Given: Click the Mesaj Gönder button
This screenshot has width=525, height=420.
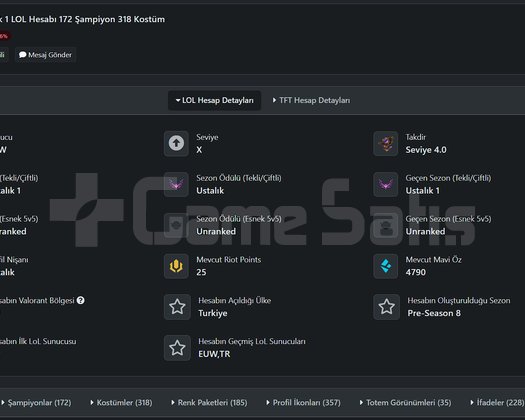Looking at the screenshot, I should tap(46, 55).
